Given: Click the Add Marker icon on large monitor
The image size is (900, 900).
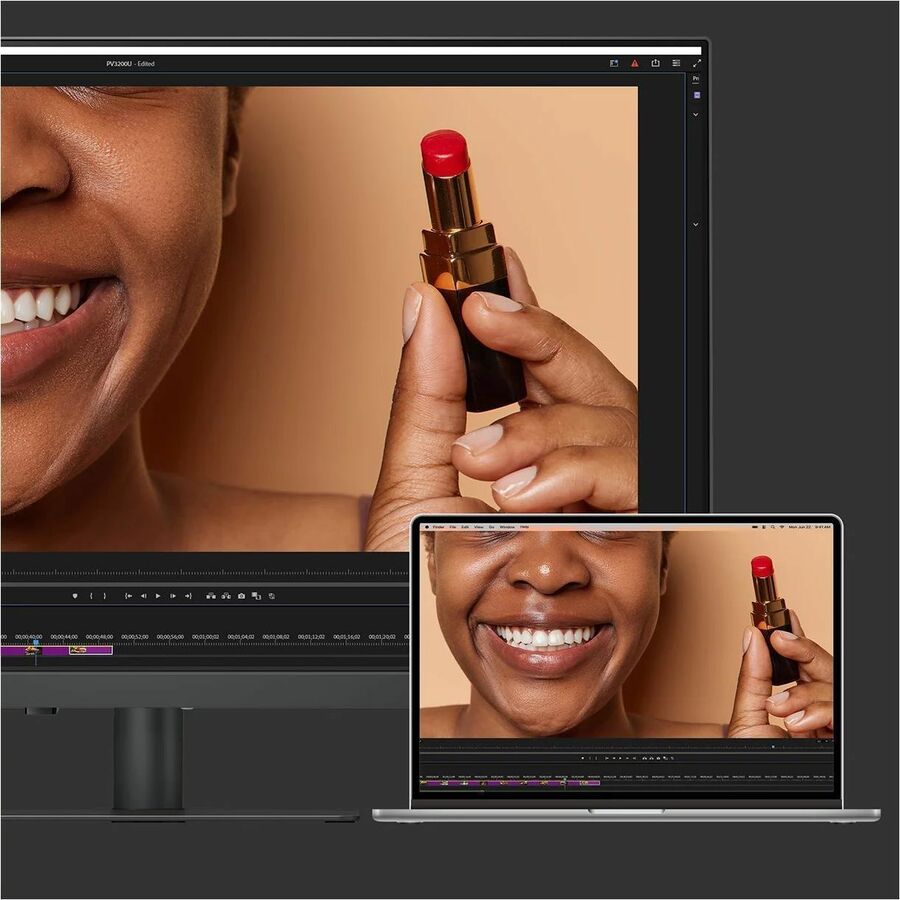Looking at the screenshot, I should (x=74, y=596).
